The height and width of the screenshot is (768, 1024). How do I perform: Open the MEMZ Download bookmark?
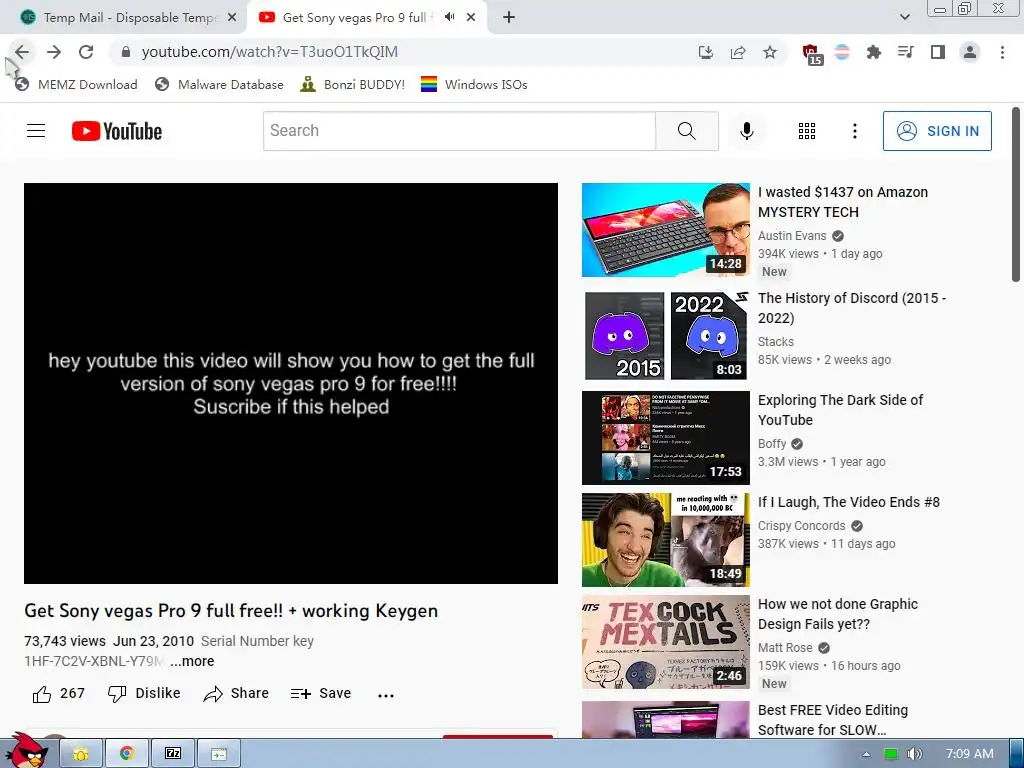76,84
